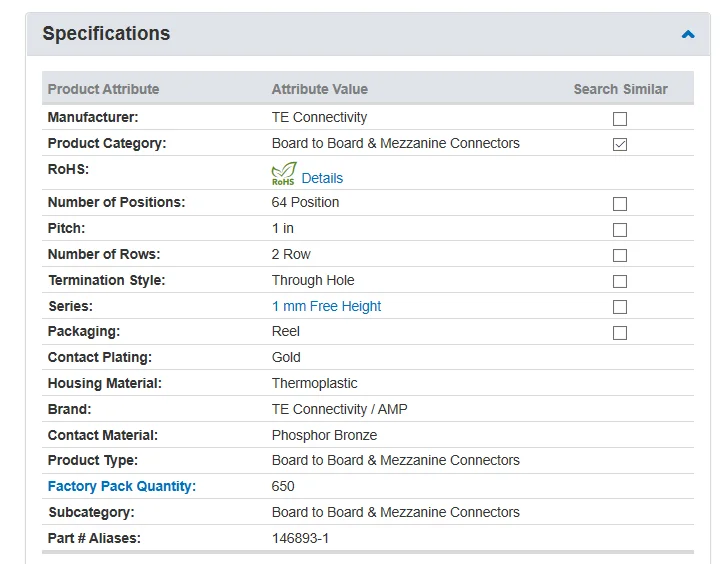Toggle the Series search similar checkbox

620,307
